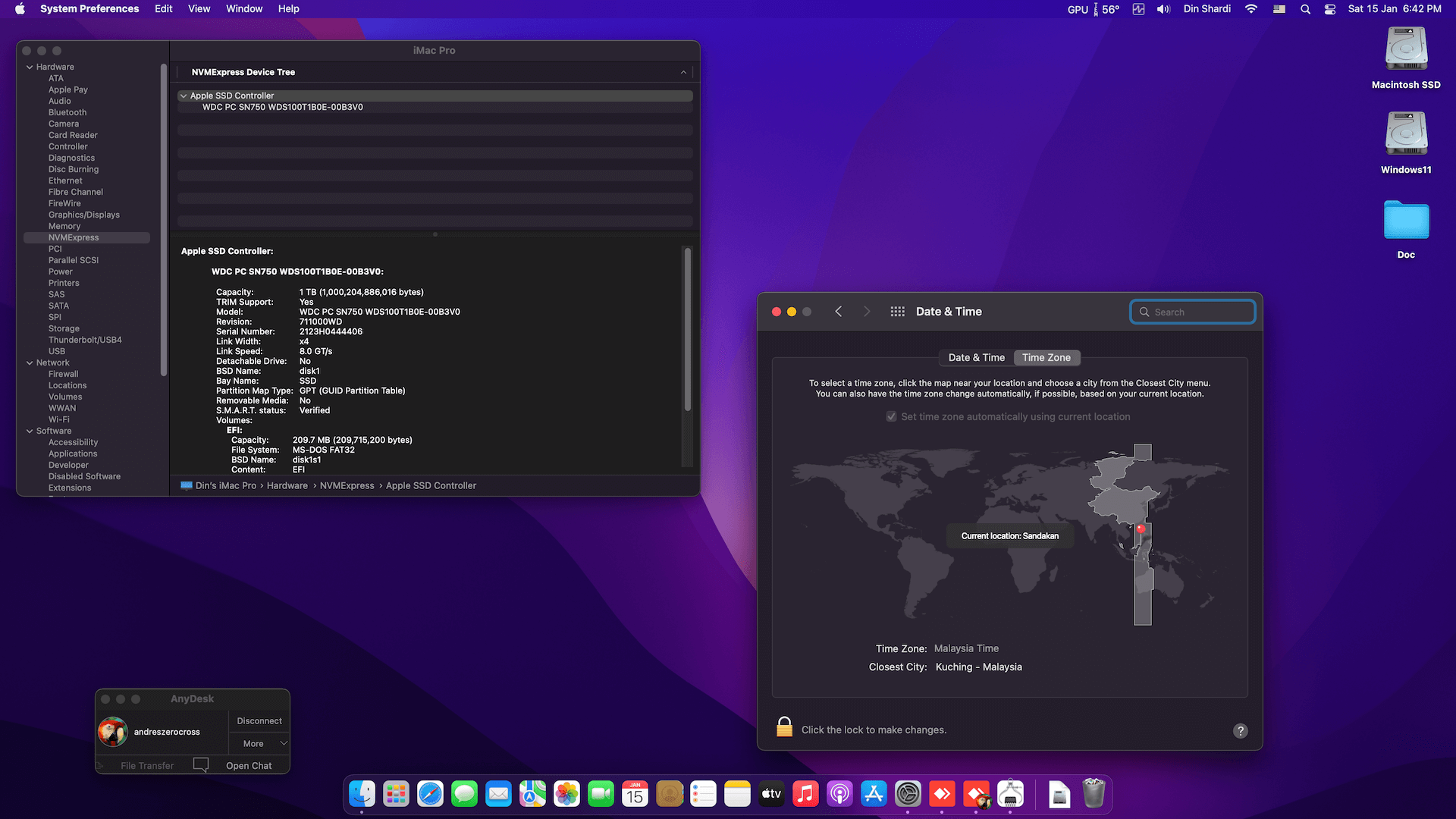Open the Mail app in the Dock
The width and height of the screenshot is (1456, 819).
pyautogui.click(x=498, y=794)
